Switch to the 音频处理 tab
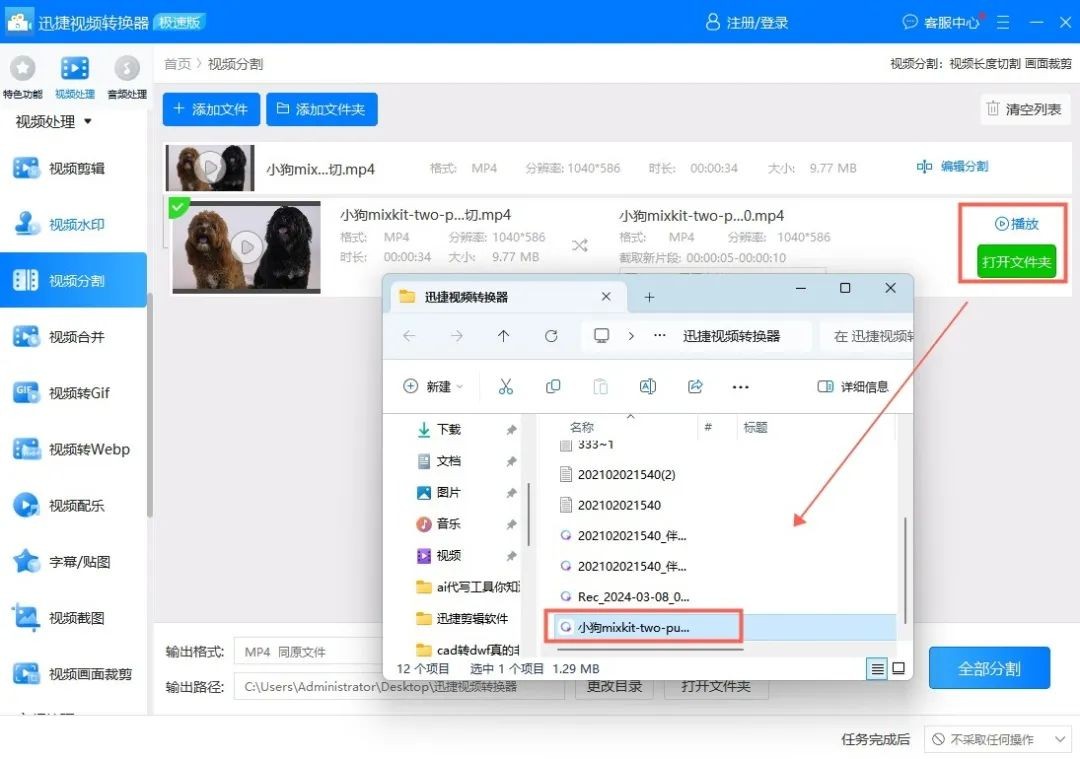Screen dimensions: 1080x759 [x=127, y=77]
